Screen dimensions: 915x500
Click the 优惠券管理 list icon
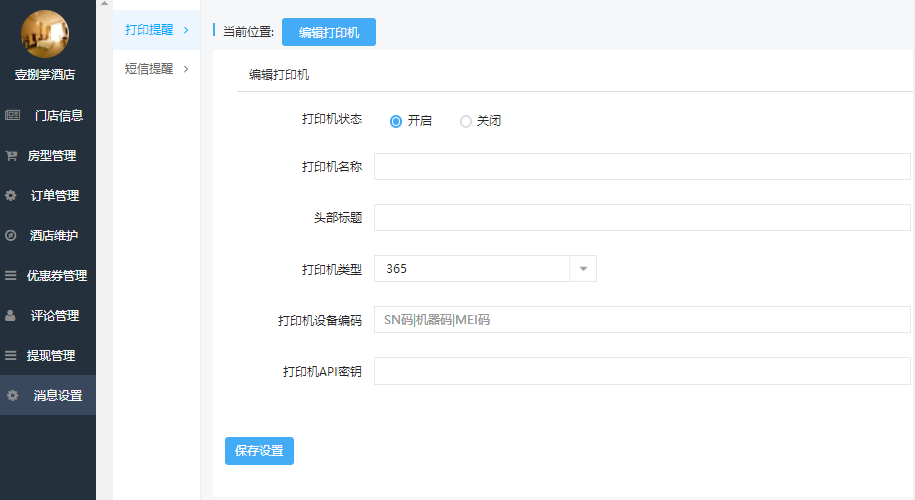(11, 275)
